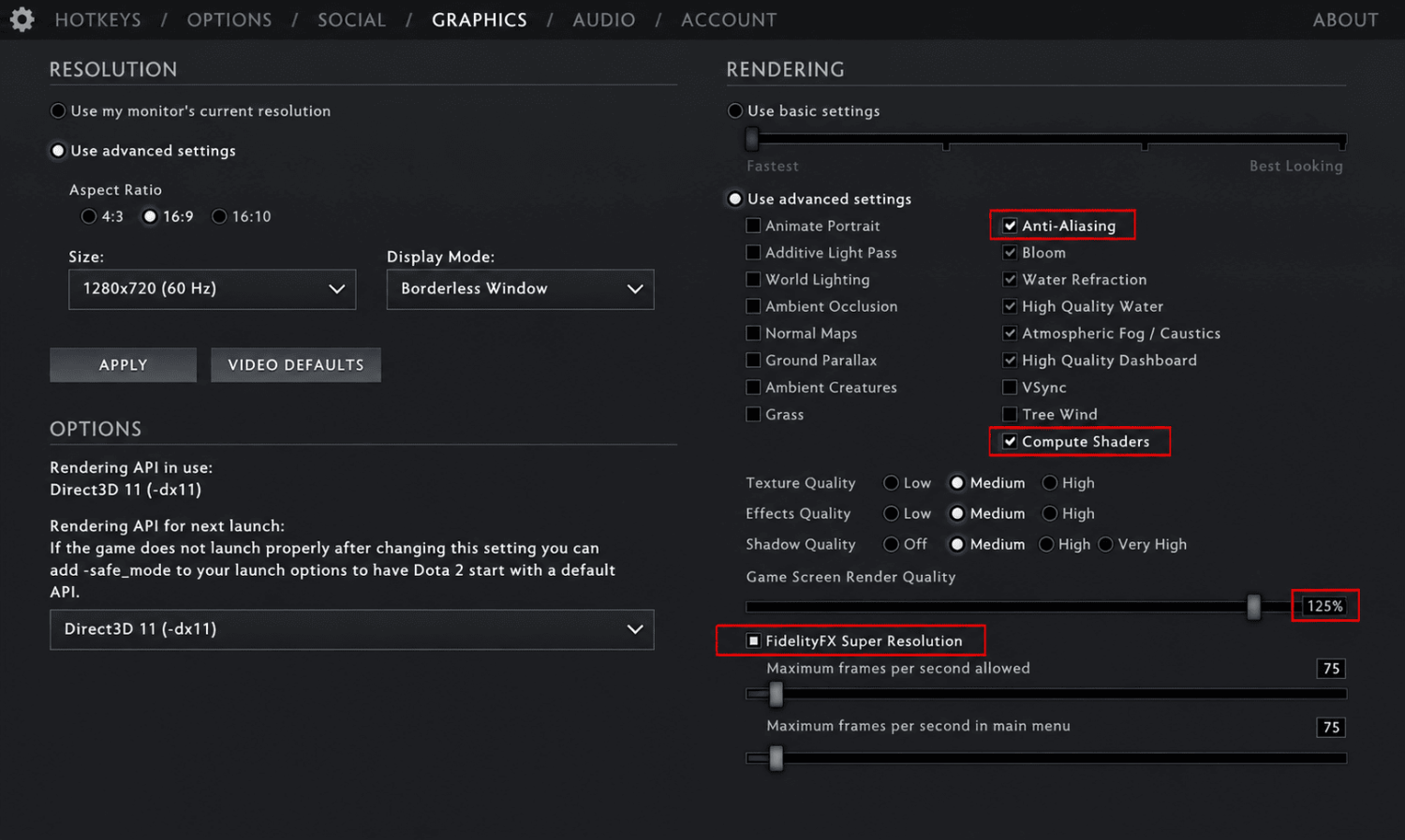Open the Social tab
The width and height of the screenshot is (1405, 840).
pyautogui.click(x=351, y=20)
